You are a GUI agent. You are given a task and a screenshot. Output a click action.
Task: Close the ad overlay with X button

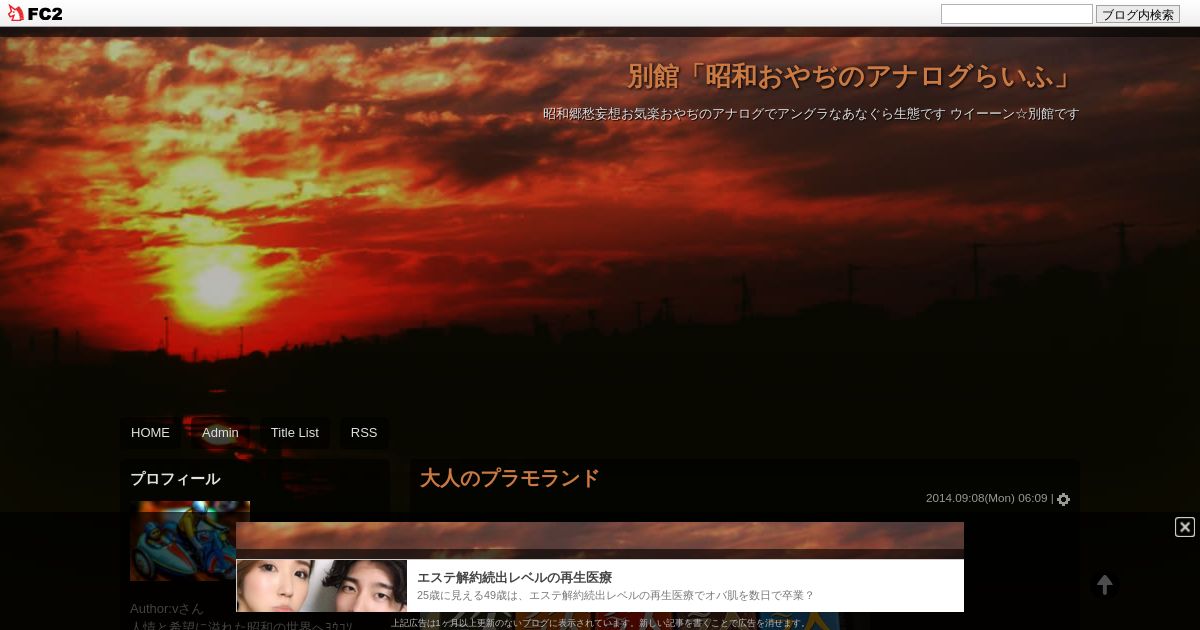[x=1185, y=527]
